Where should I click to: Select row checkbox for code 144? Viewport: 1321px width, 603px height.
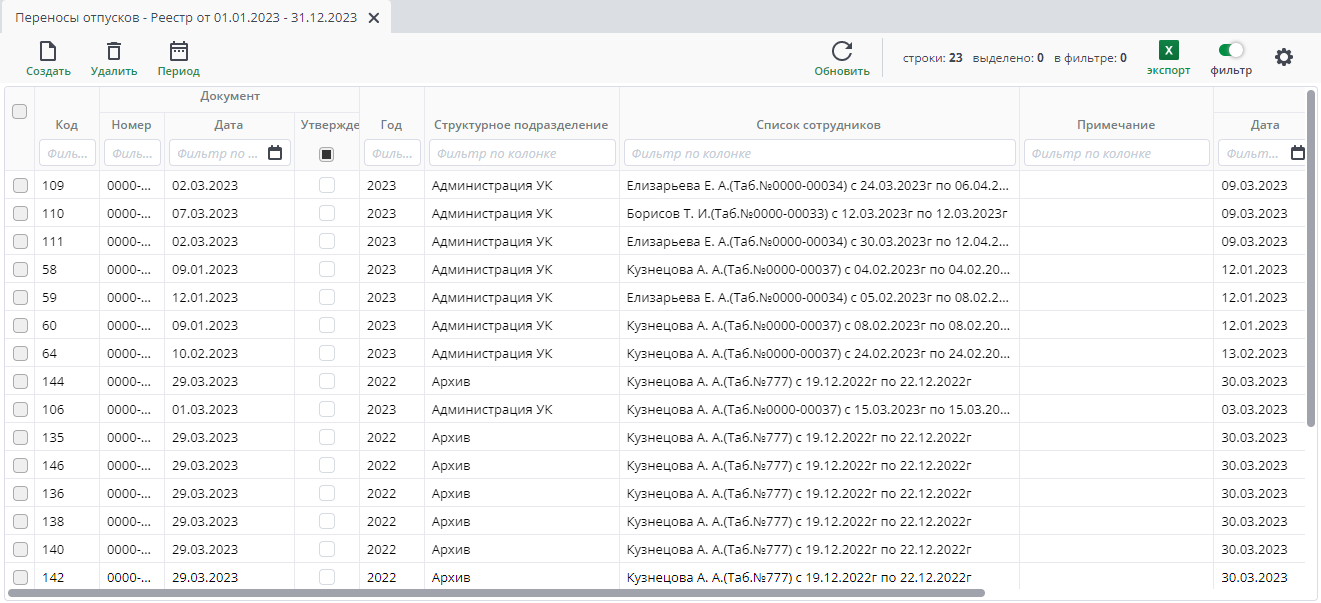pyautogui.click(x=20, y=381)
